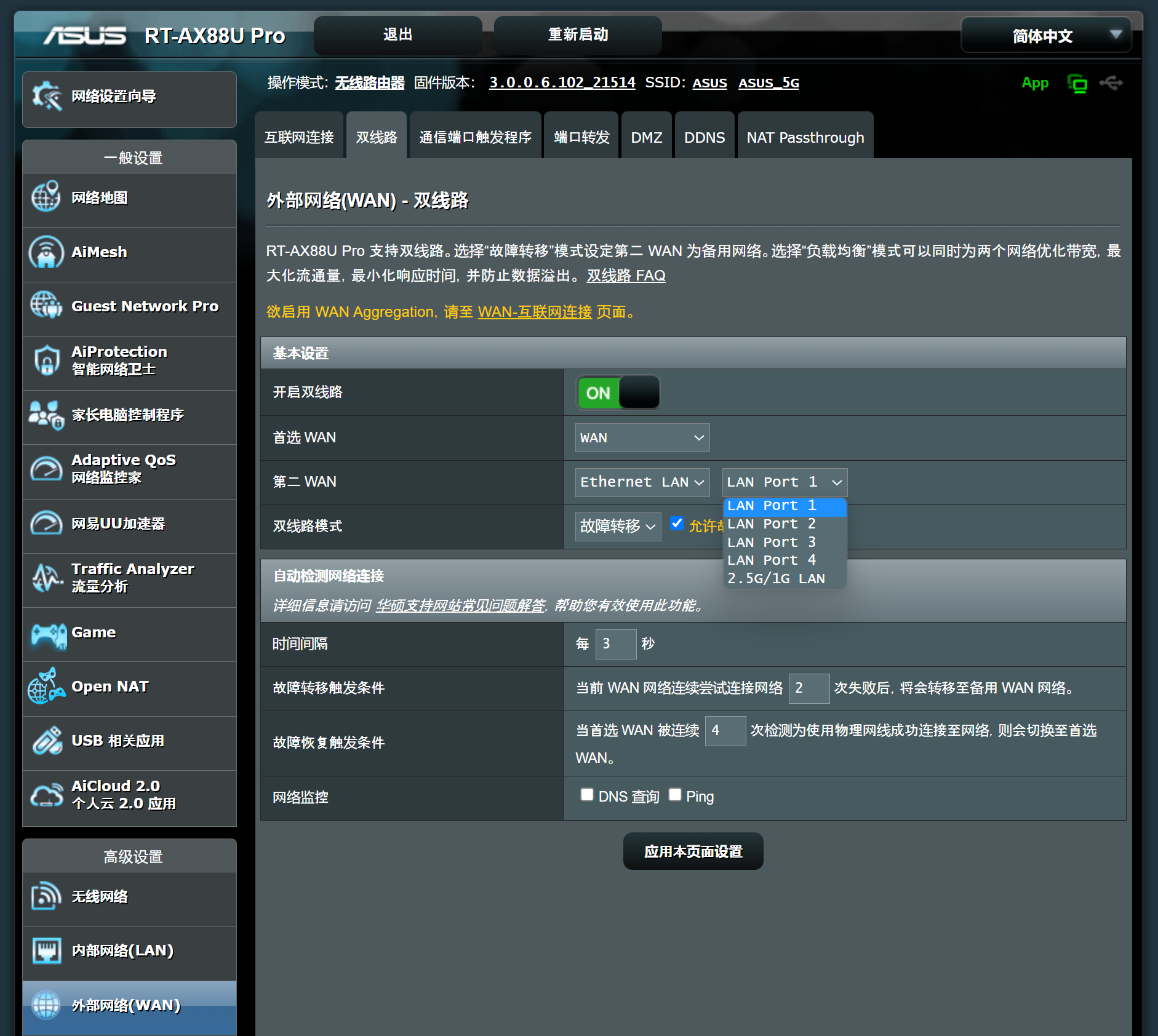Switch to the NAT Passthrough tab

[805, 137]
